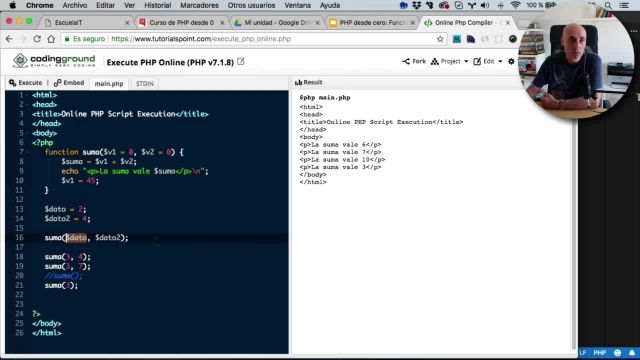Click the PHP language status indicator
This screenshot has height=360, width=640.
599,353
